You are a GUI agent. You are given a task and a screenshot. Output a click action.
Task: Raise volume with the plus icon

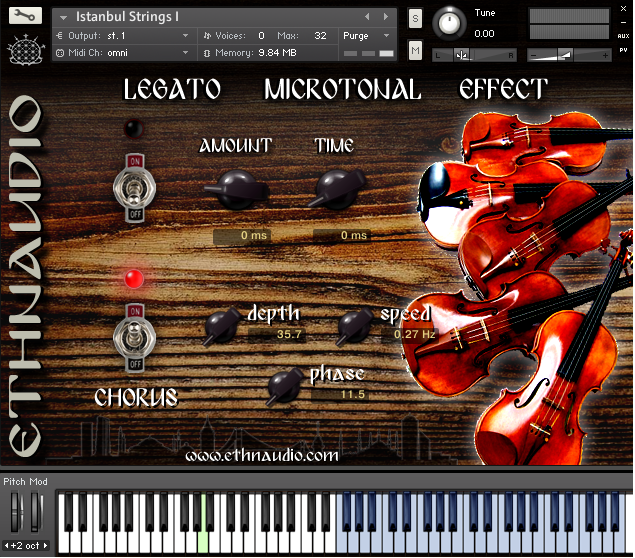point(605,55)
